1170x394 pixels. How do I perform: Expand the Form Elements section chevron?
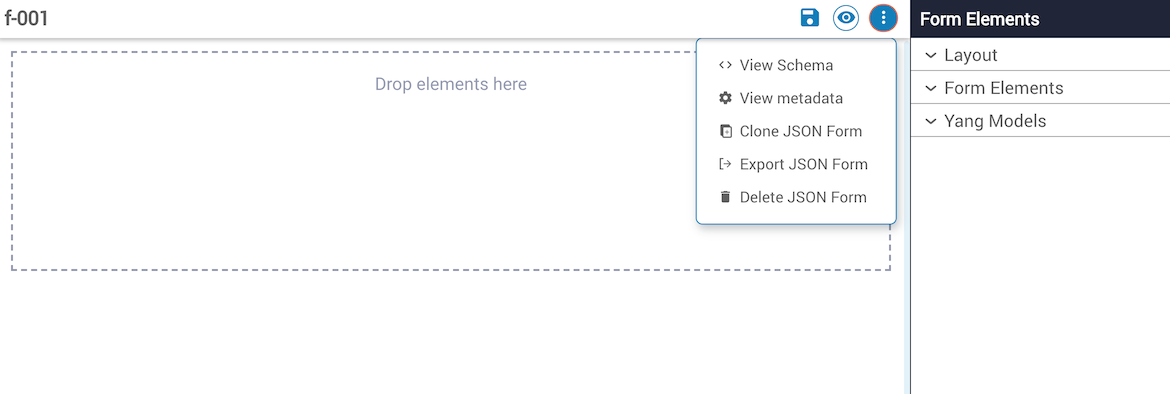click(930, 88)
